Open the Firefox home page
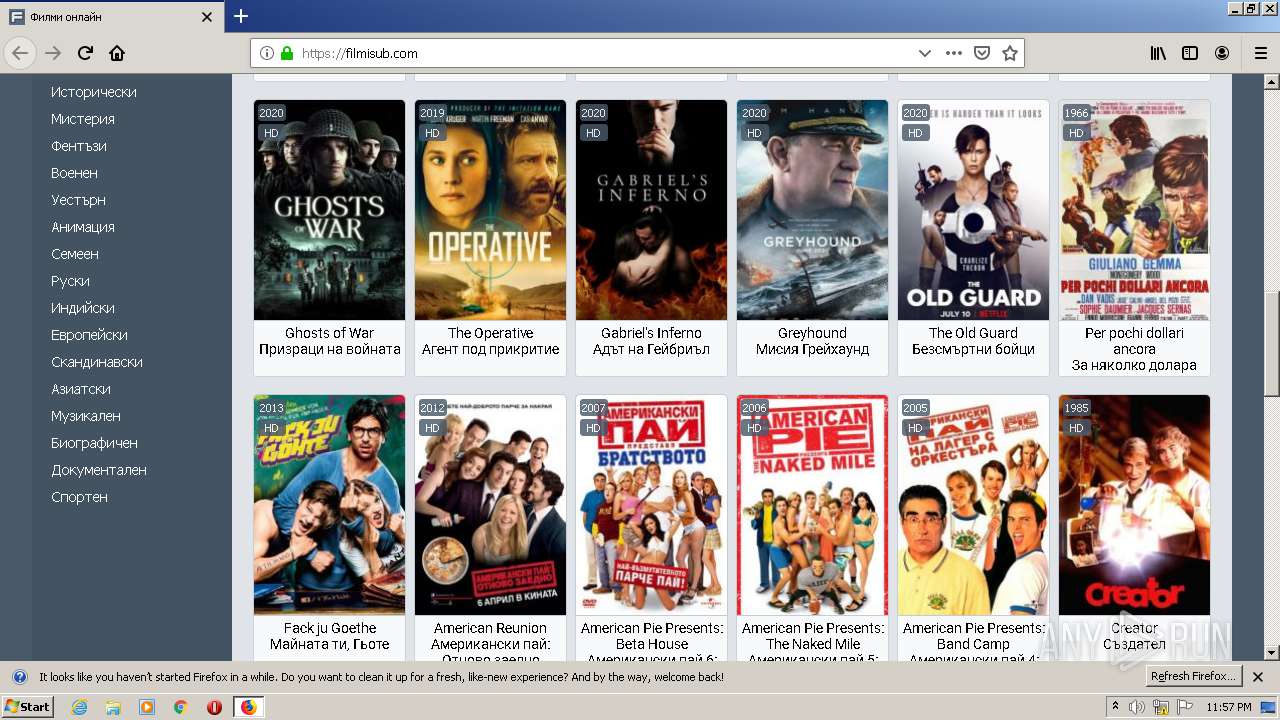This screenshot has height=720, width=1280. pyautogui.click(x=117, y=53)
